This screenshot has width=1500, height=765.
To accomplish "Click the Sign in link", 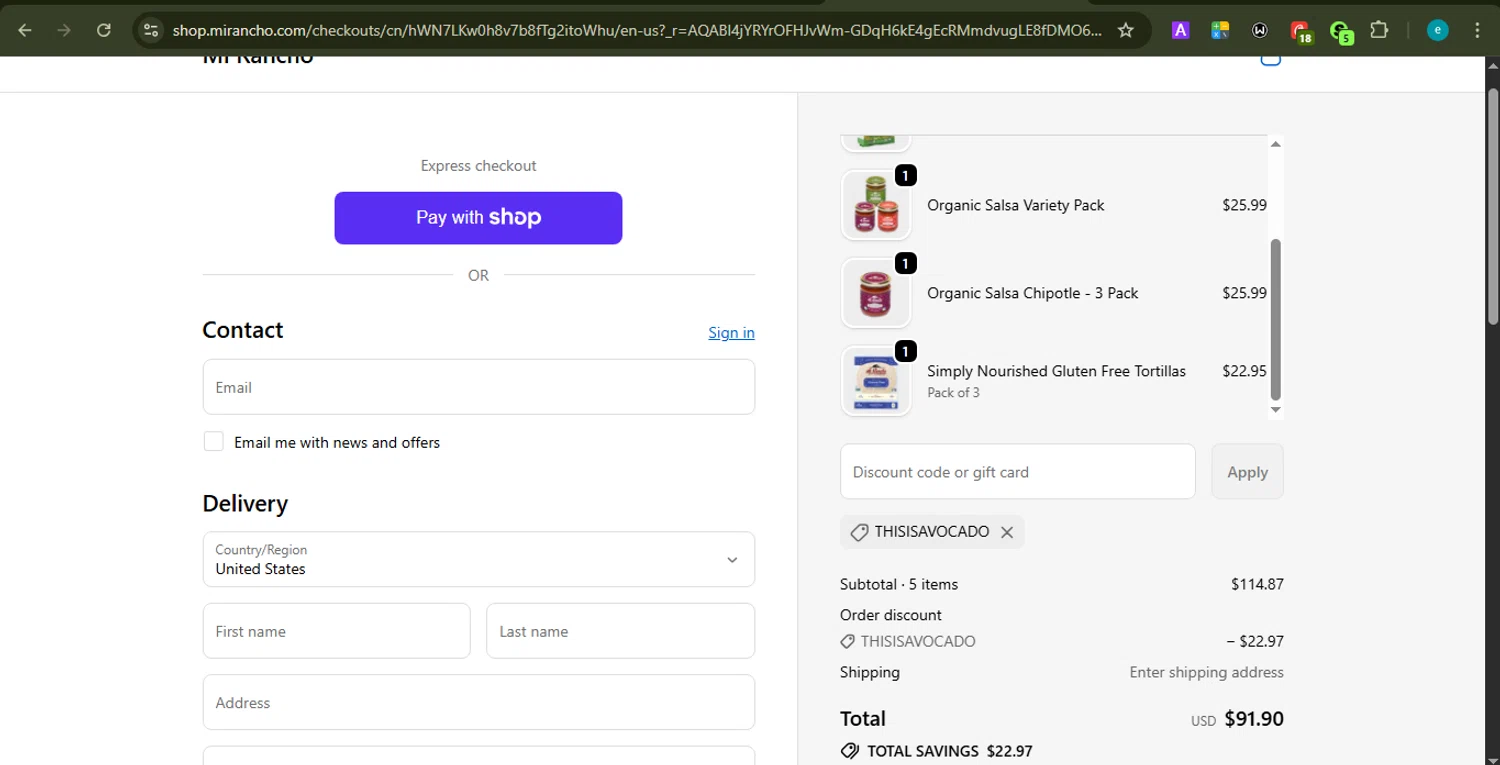I will pos(731,333).
